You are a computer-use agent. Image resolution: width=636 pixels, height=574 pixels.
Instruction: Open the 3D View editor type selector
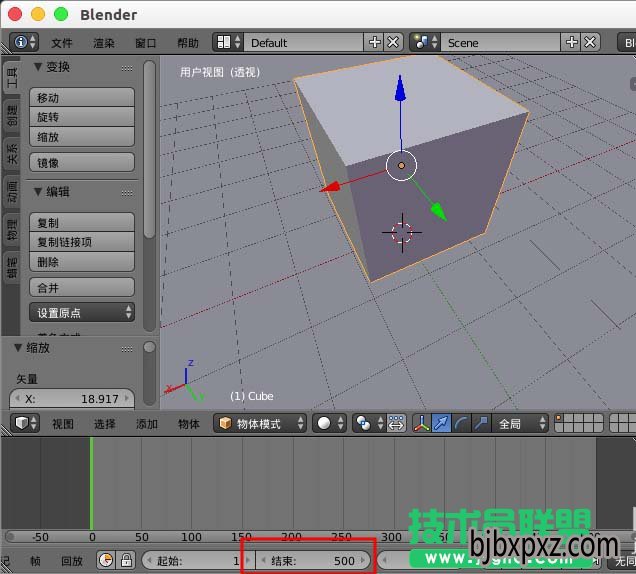point(25,423)
